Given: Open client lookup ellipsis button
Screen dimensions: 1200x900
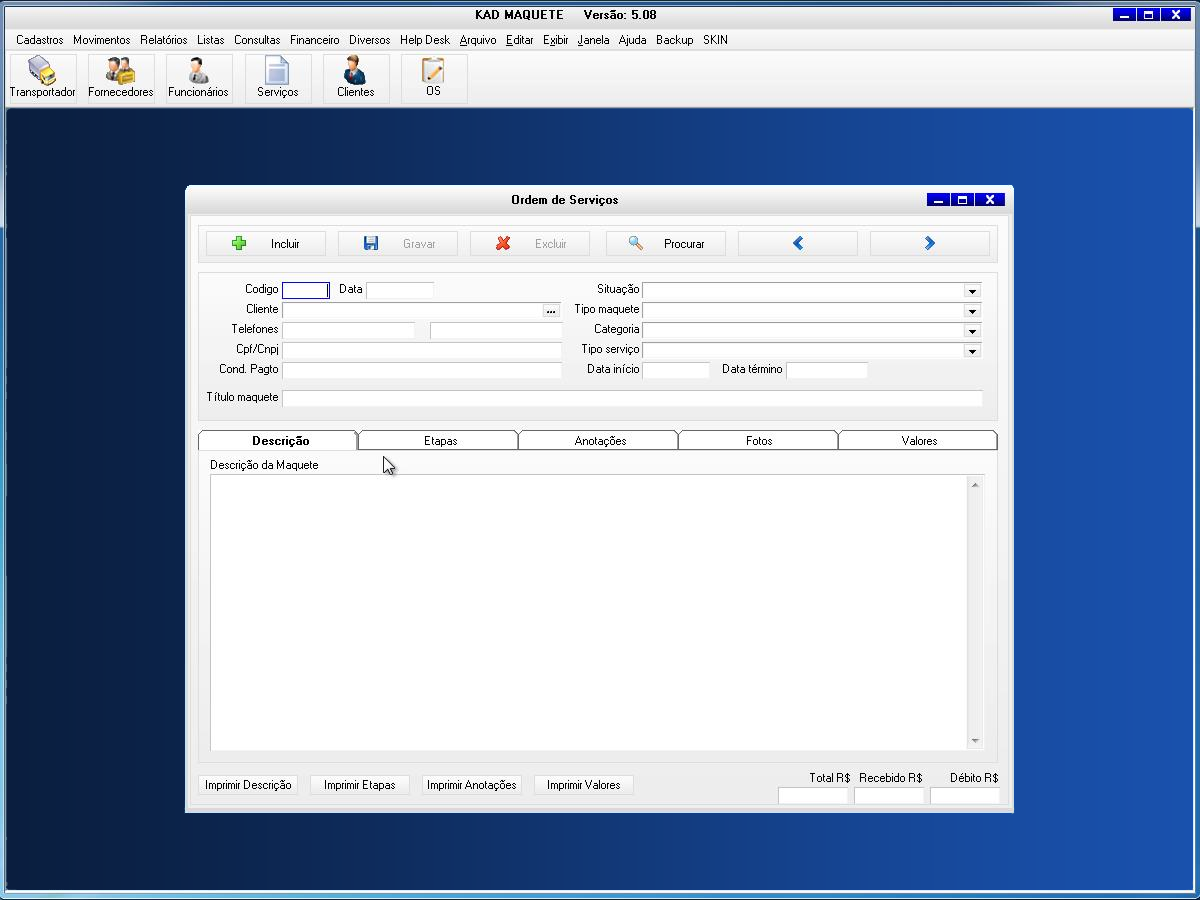Looking at the screenshot, I should [551, 310].
